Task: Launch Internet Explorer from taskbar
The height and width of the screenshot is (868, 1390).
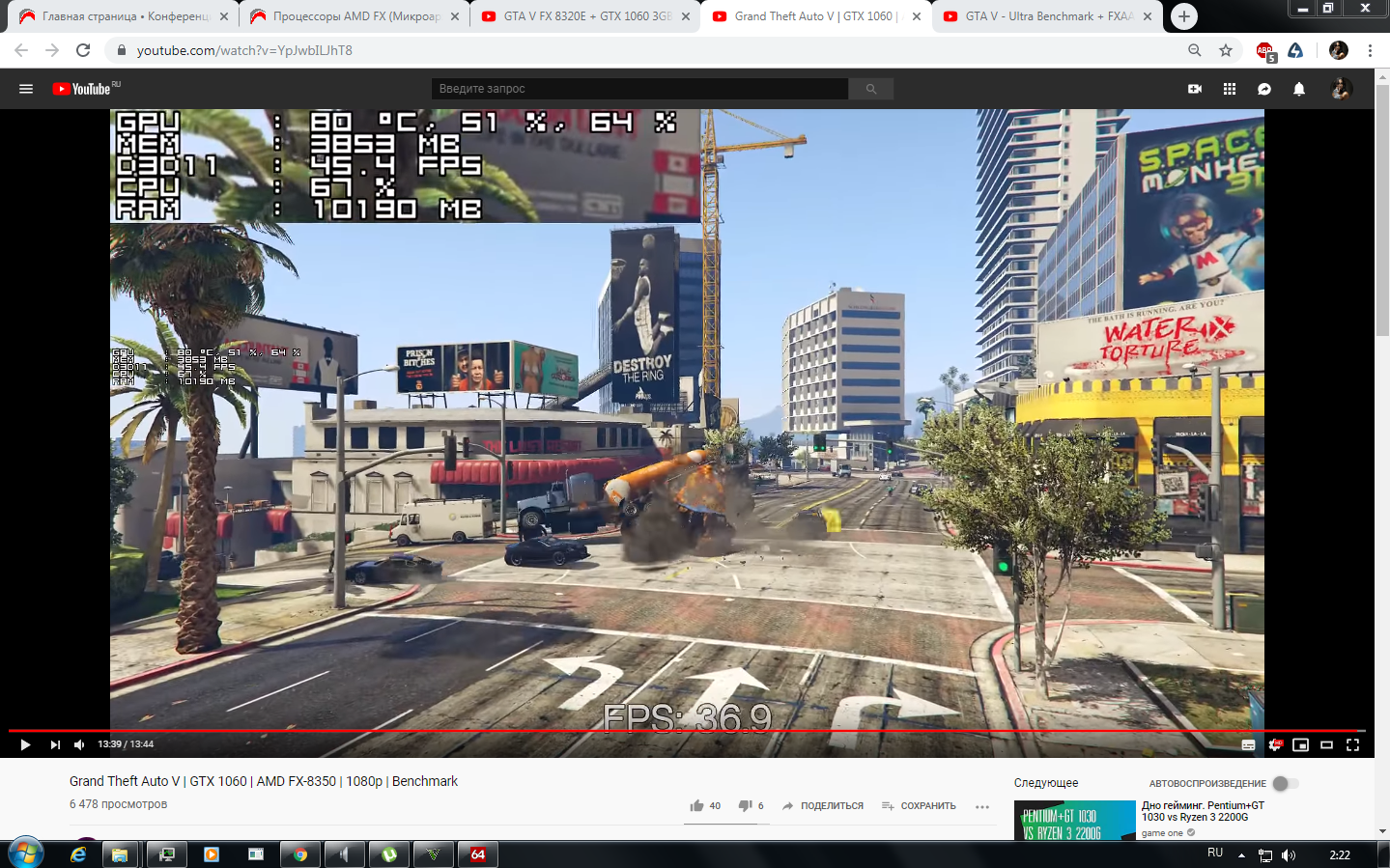Action: click(x=78, y=854)
